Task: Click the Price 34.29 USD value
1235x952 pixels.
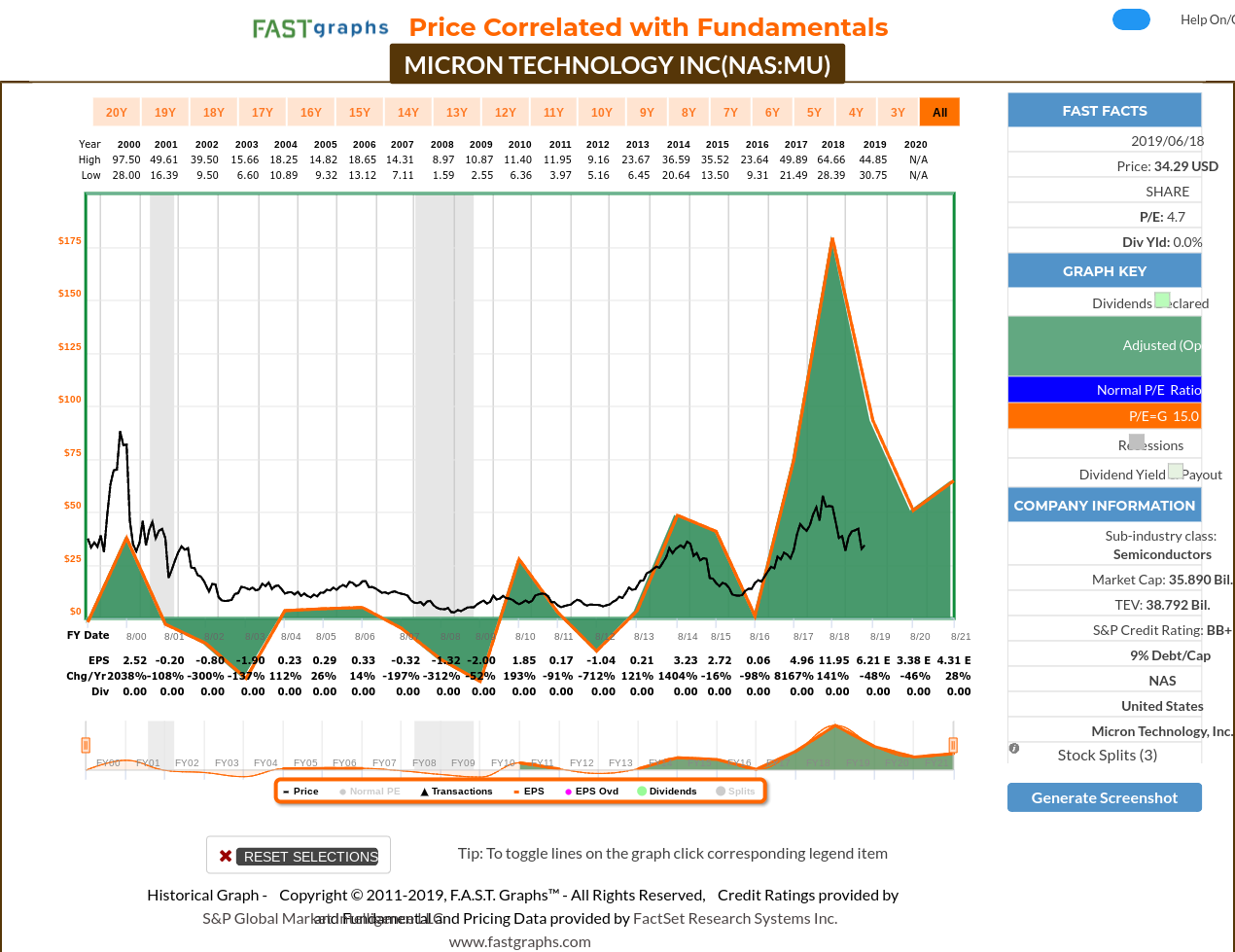Action: (x=1186, y=166)
